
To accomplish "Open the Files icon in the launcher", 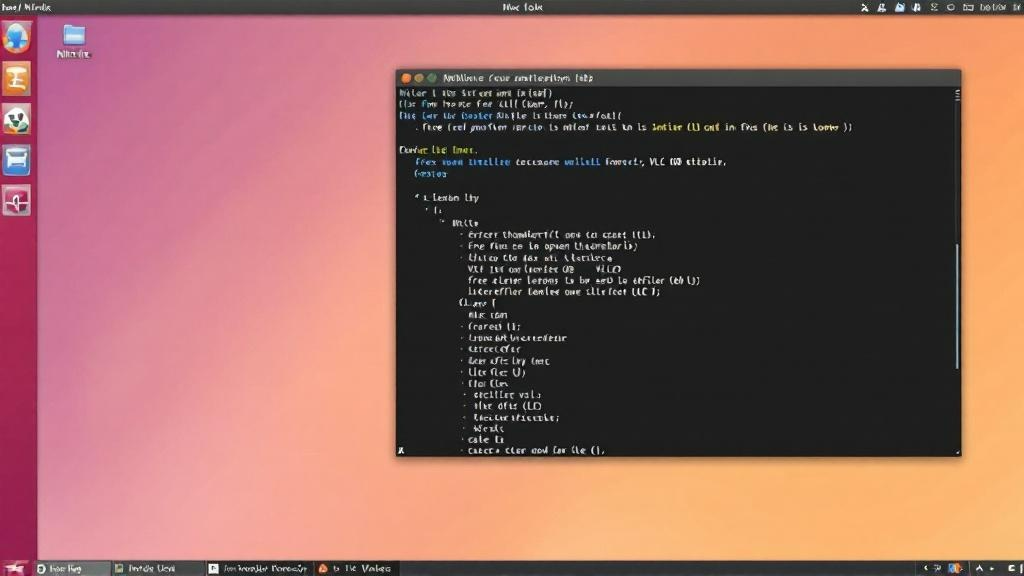I will coord(15,160).
